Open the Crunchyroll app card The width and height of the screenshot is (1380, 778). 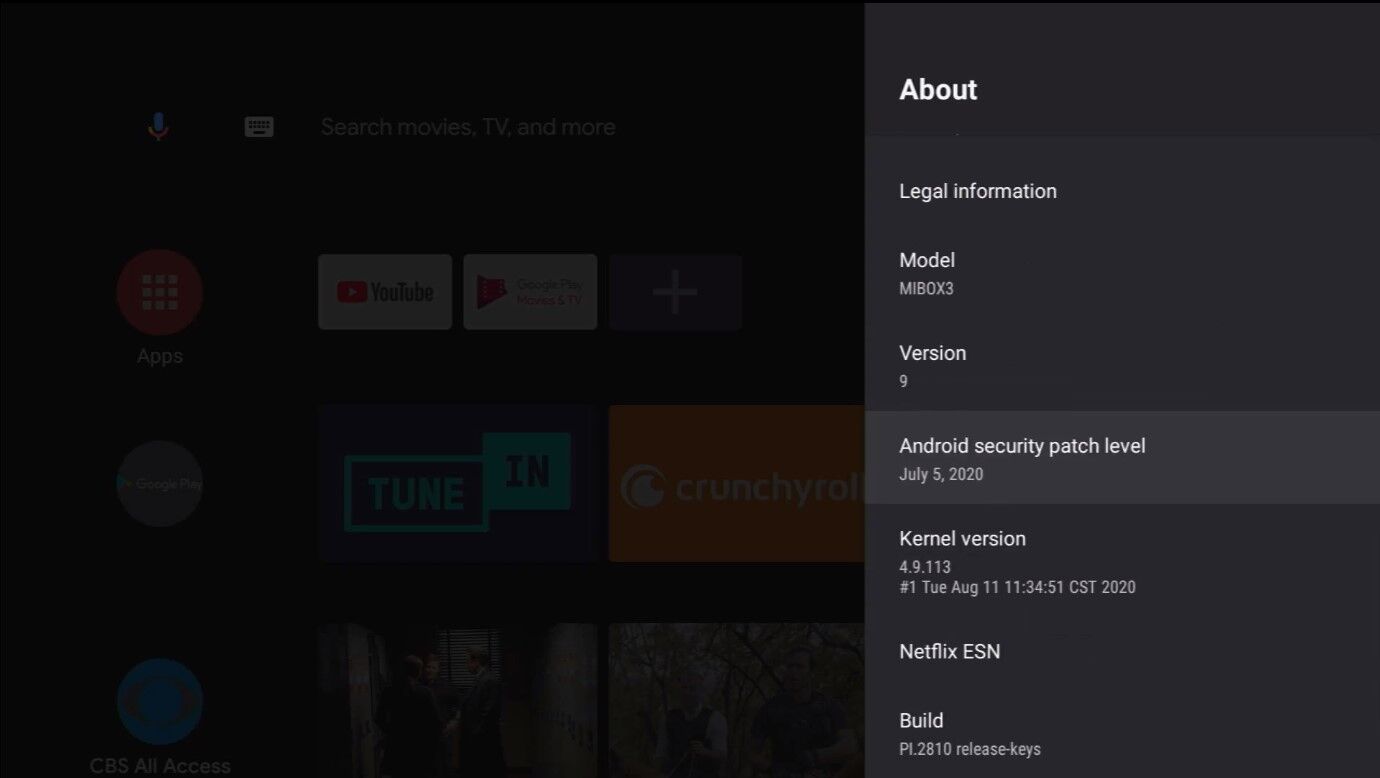[737, 483]
